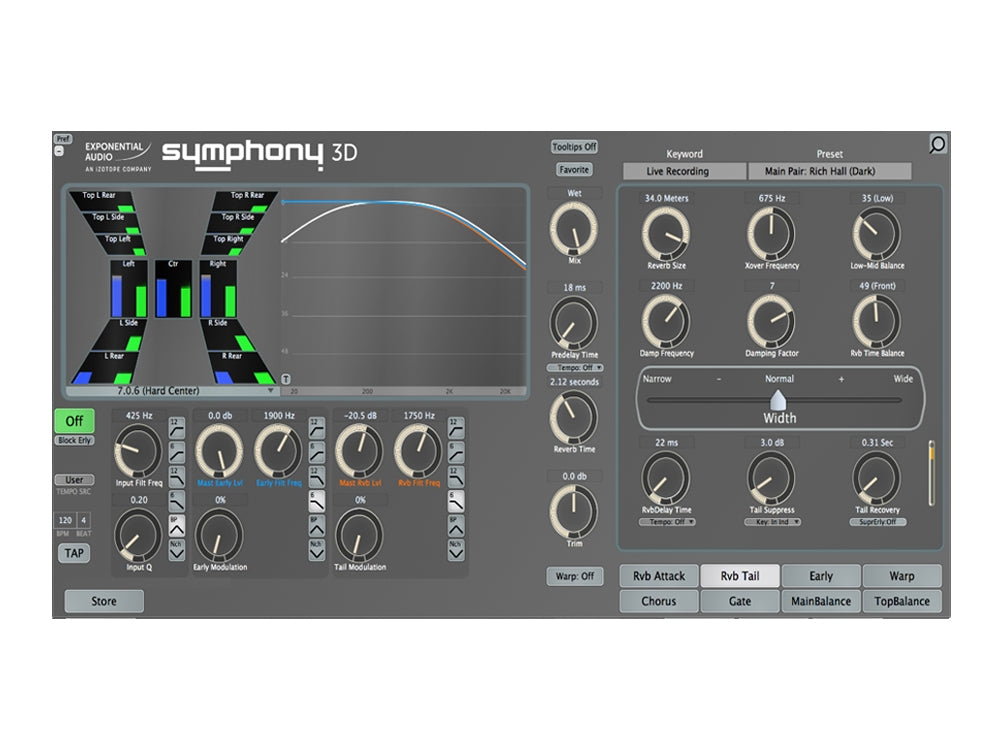The image size is (1000, 750).
Task: Open the Live Recording keyword dropdown
Action: 684,171
